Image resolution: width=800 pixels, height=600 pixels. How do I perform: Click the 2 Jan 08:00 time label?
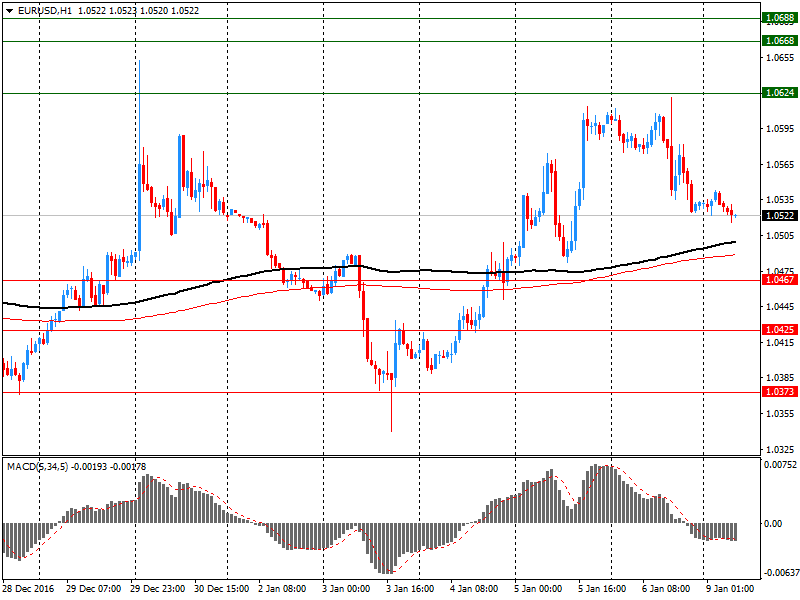[x=282, y=589]
